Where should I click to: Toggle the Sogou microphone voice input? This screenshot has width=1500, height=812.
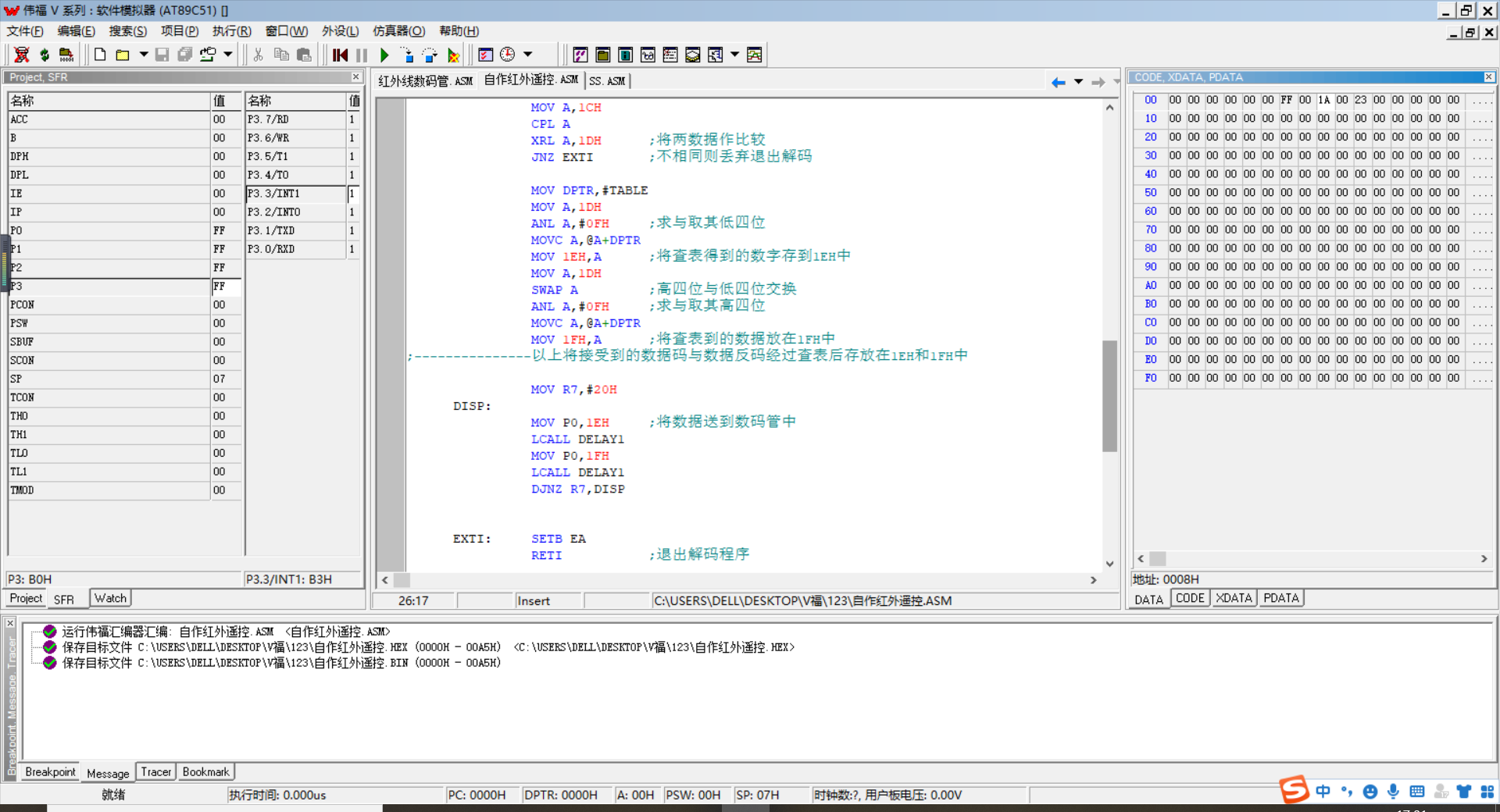[x=1393, y=791]
